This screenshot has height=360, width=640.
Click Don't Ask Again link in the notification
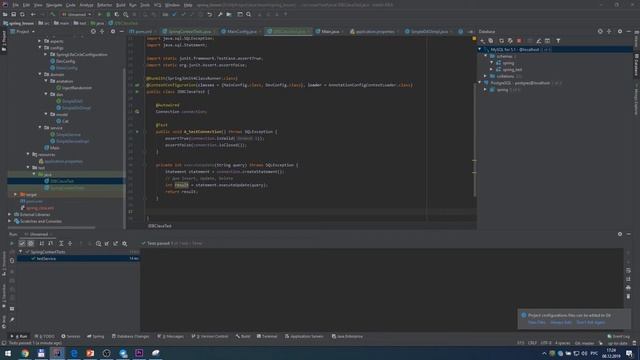coord(591,322)
